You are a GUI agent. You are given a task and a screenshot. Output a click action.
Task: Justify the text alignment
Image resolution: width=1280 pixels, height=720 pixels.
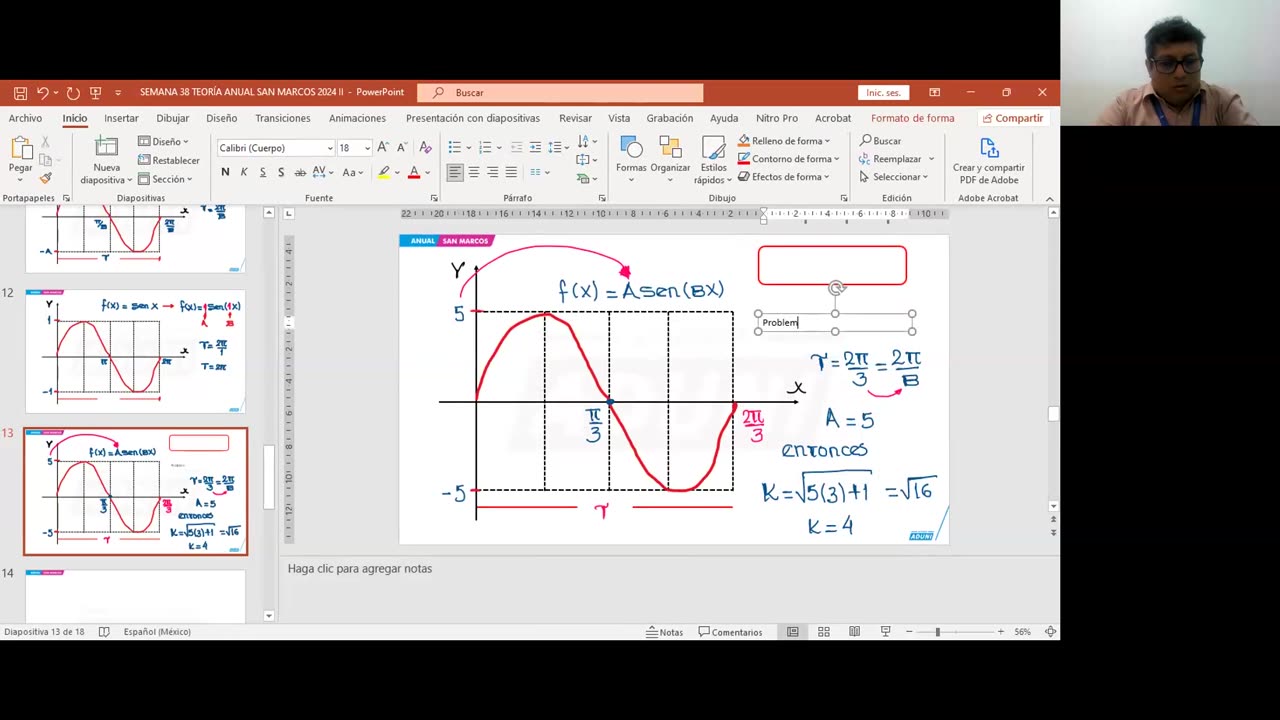(x=511, y=172)
